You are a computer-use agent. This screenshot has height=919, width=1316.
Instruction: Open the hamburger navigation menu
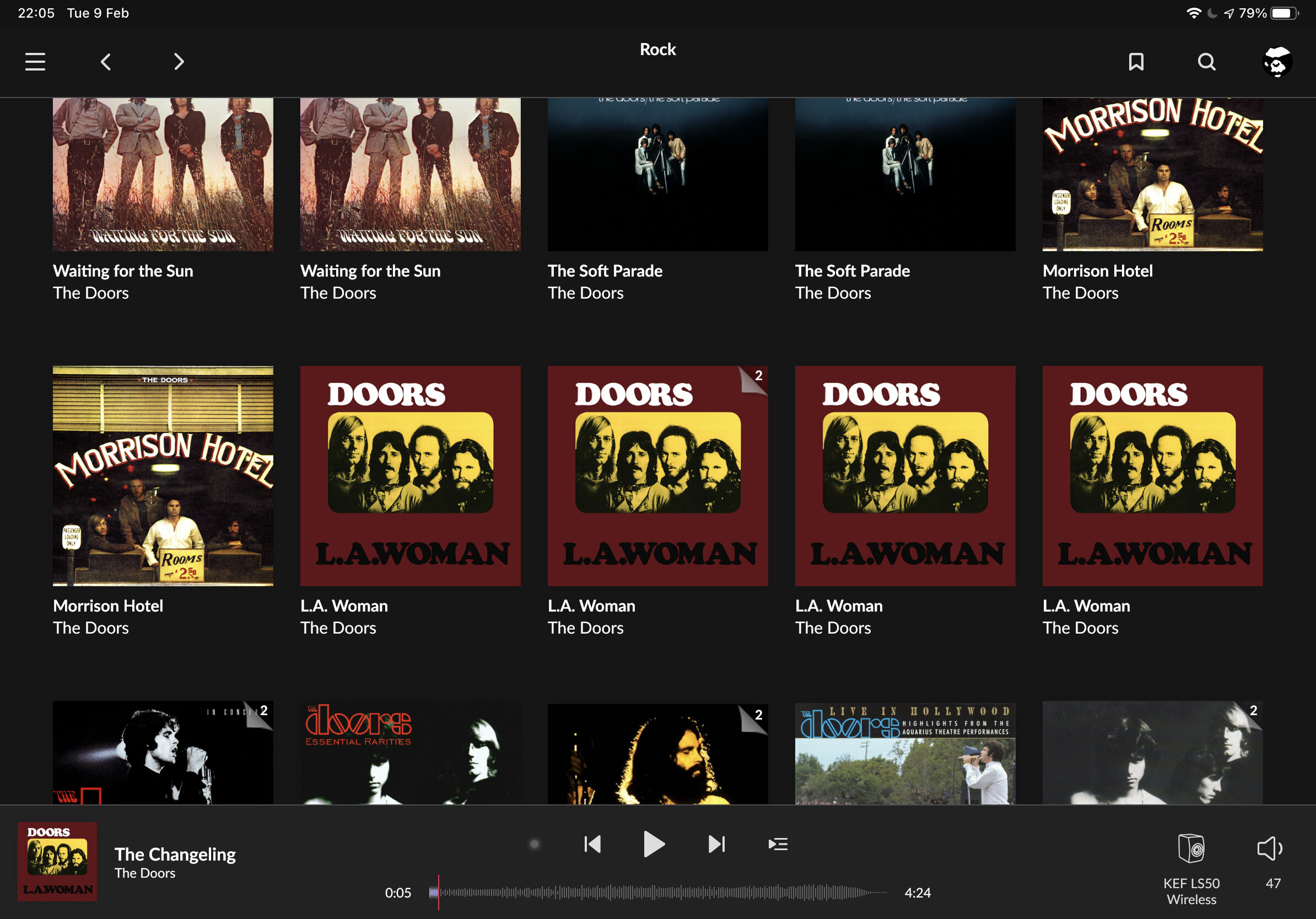coord(35,61)
